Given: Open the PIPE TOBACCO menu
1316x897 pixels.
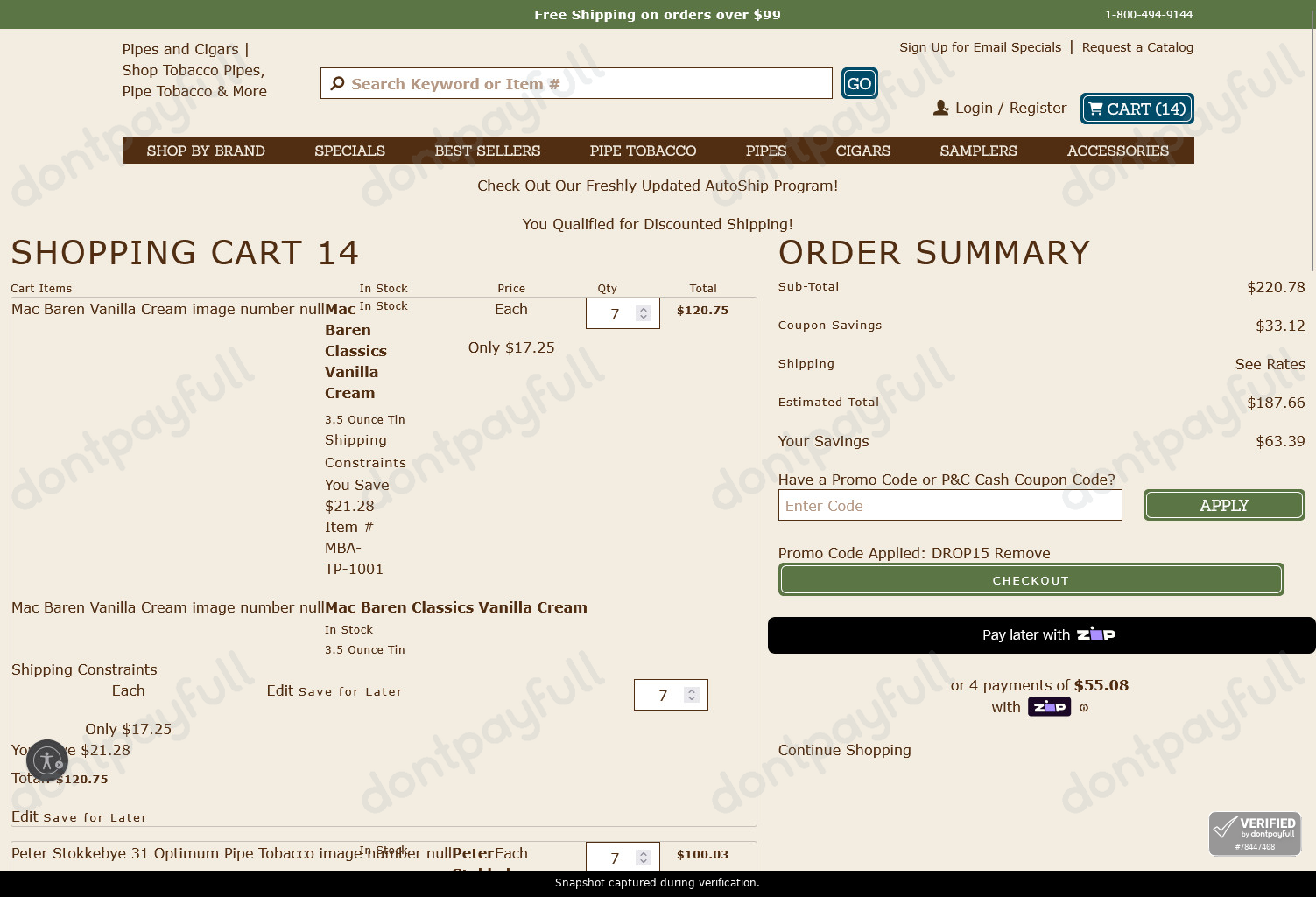Looking at the screenshot, I should point(643,151).
